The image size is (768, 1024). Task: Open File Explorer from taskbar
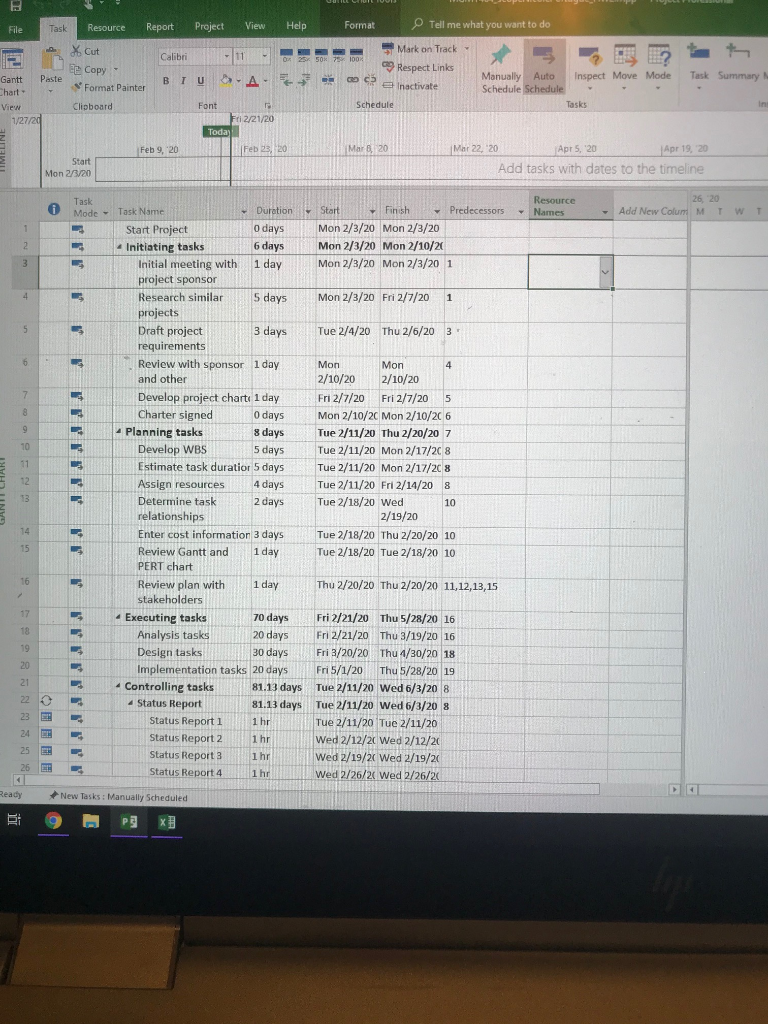91,821
